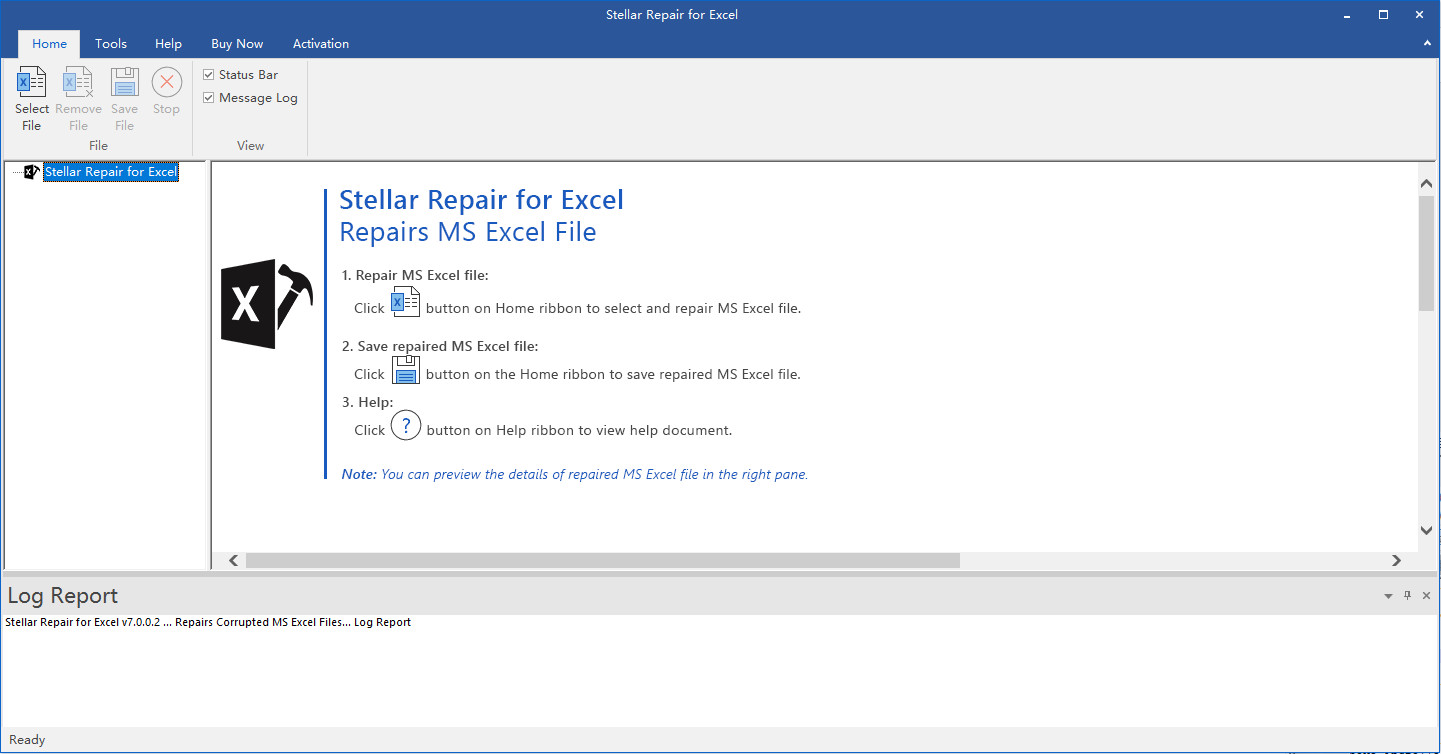Open the Buy Now tab
Image resolution: width=1441 pixels, height=754 pixels.
click(x=237, y=44)
